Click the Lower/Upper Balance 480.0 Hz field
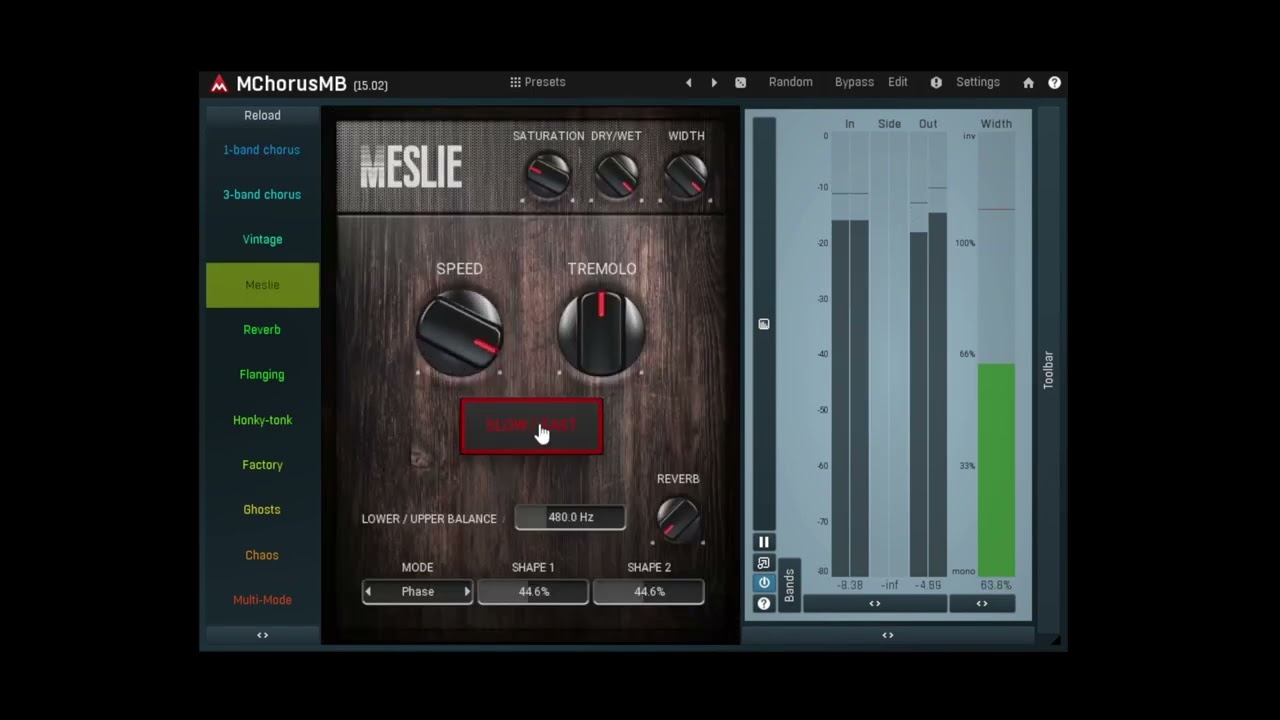The width and height of the screenshot is (1280, 720). tap(570, 517)
